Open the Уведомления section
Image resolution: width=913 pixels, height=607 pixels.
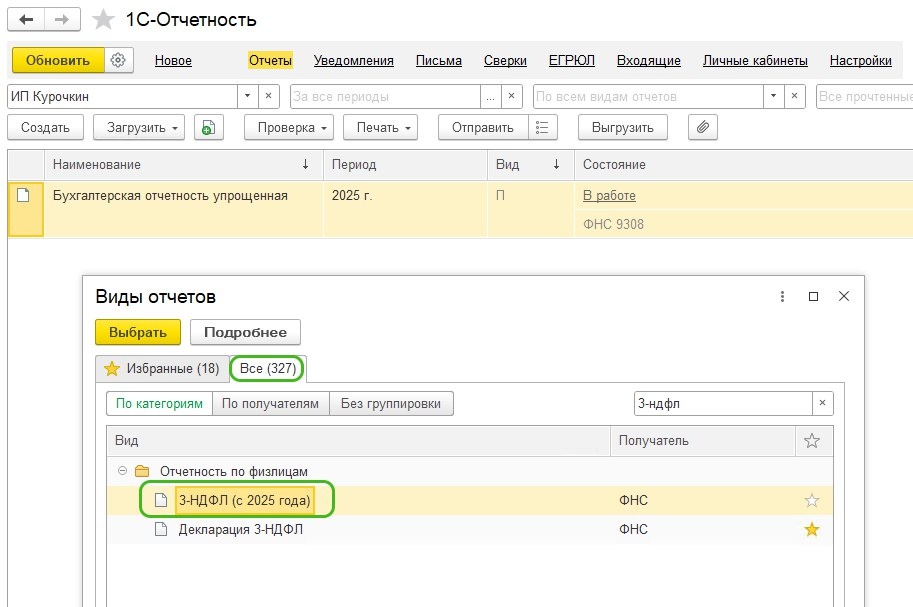[353, 61]
